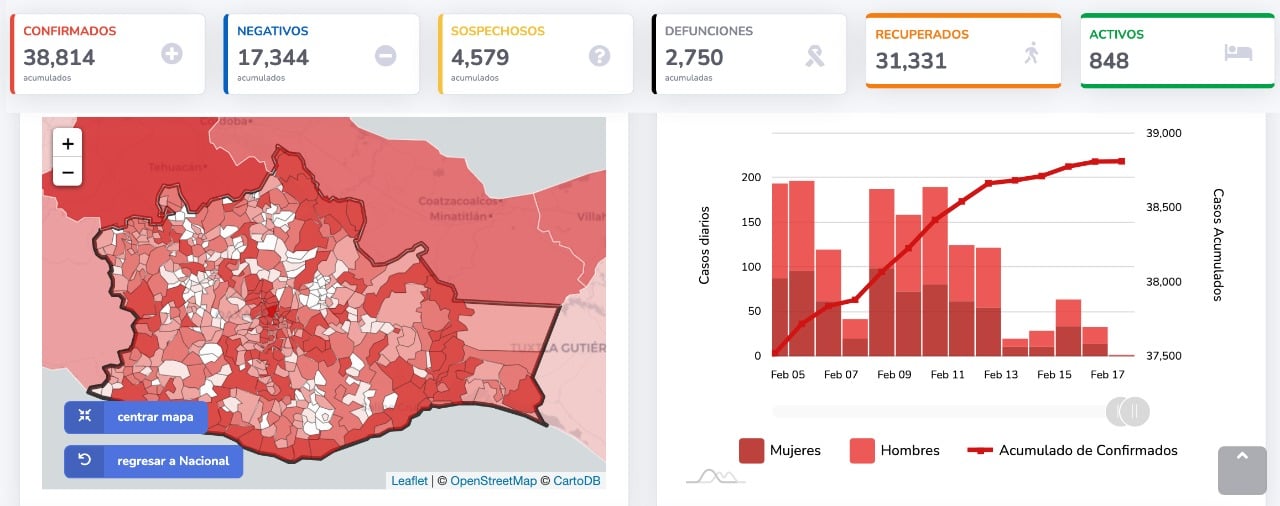The width and height of the screenshot is (1280, 506).
Task: Click the 39,000 right axis label
Action: (1163, 133)
